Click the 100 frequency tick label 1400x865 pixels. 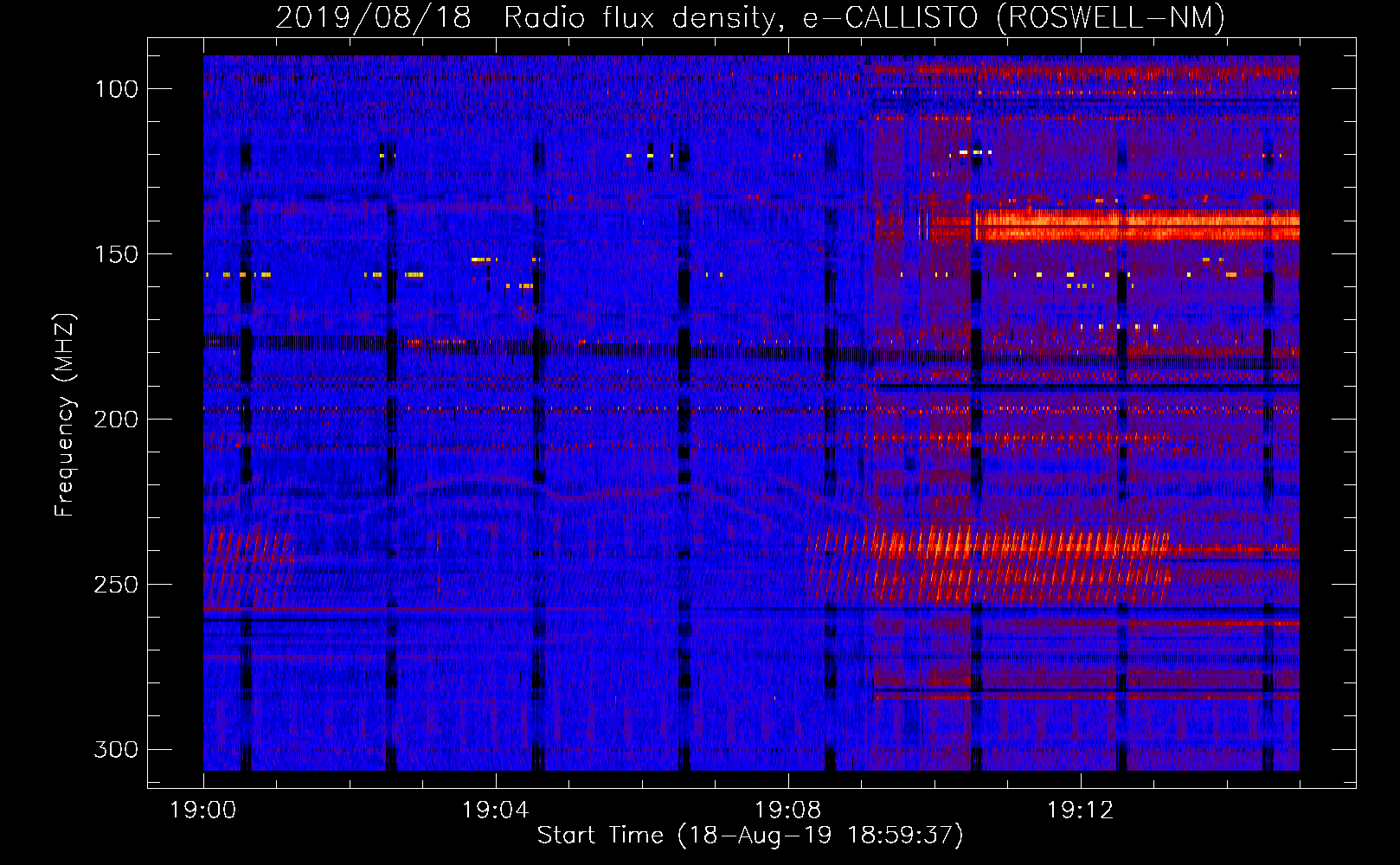[116, 89]
